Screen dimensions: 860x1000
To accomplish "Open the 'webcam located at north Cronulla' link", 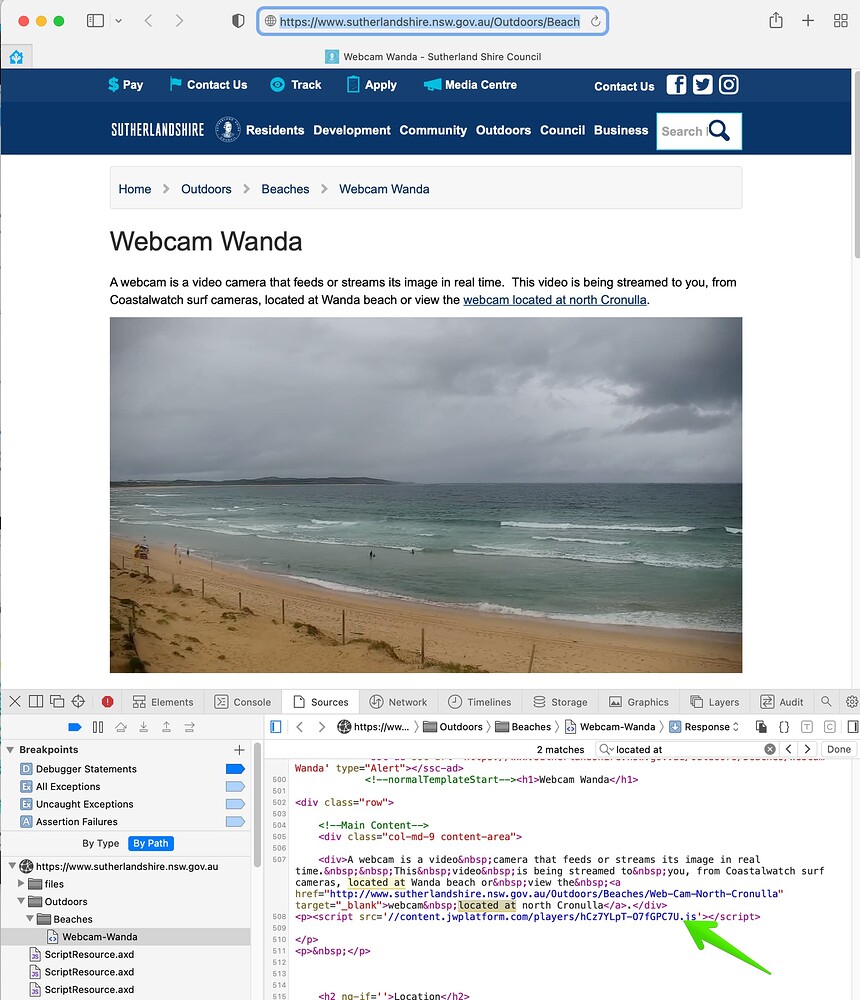I will [554, 300].
